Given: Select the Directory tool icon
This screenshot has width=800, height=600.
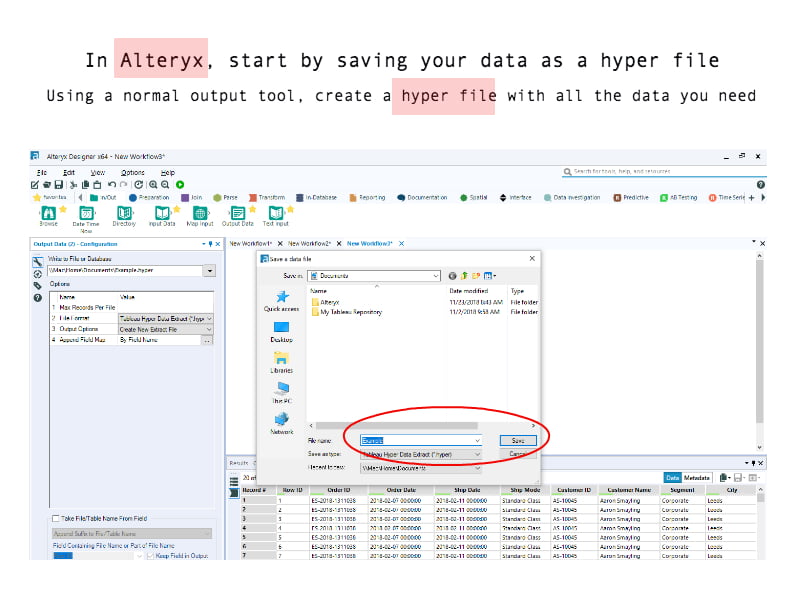Looking at the screenshot, I should pos(124,213).
